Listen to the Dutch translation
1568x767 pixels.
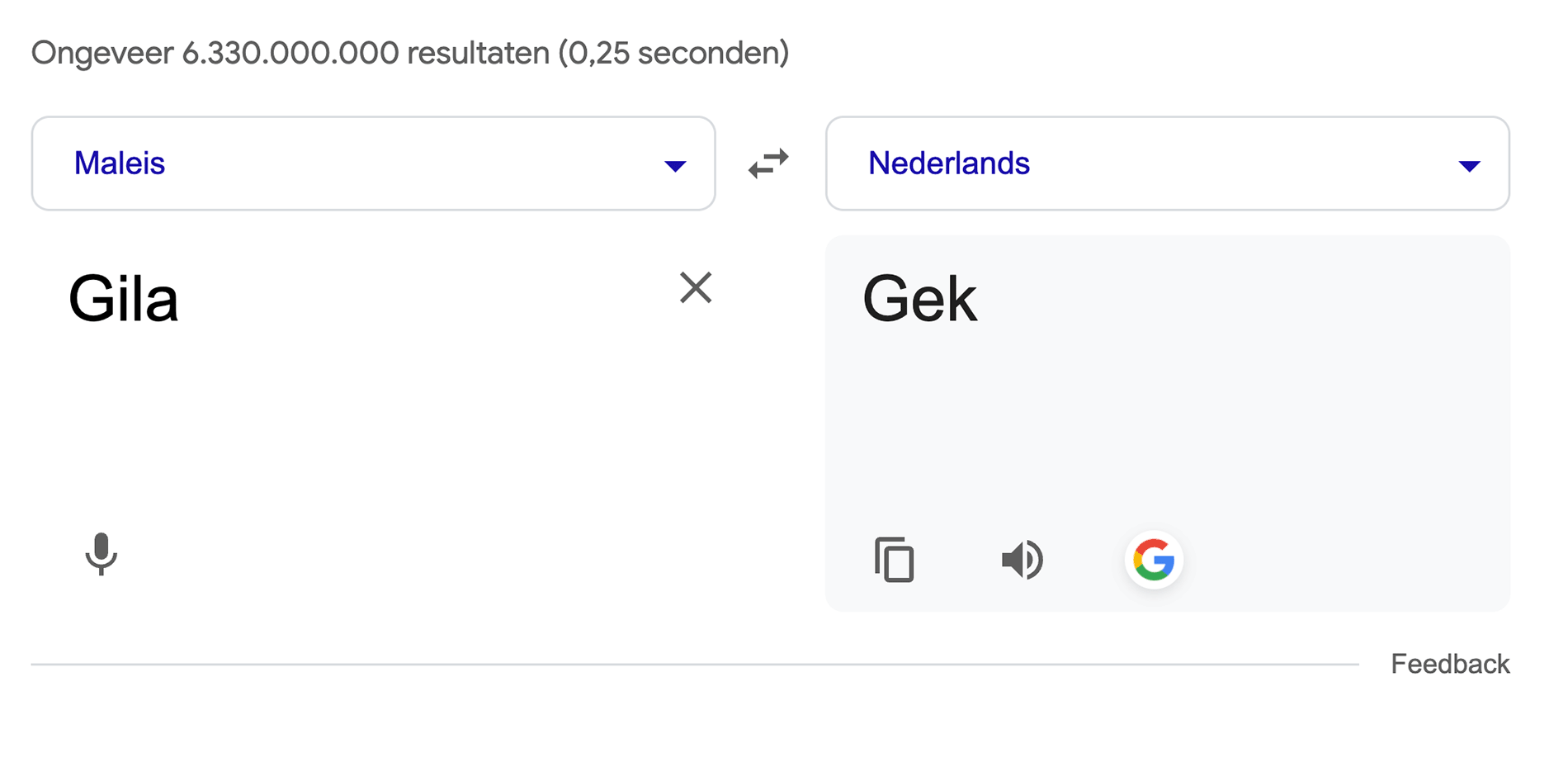click(1023, 560)
